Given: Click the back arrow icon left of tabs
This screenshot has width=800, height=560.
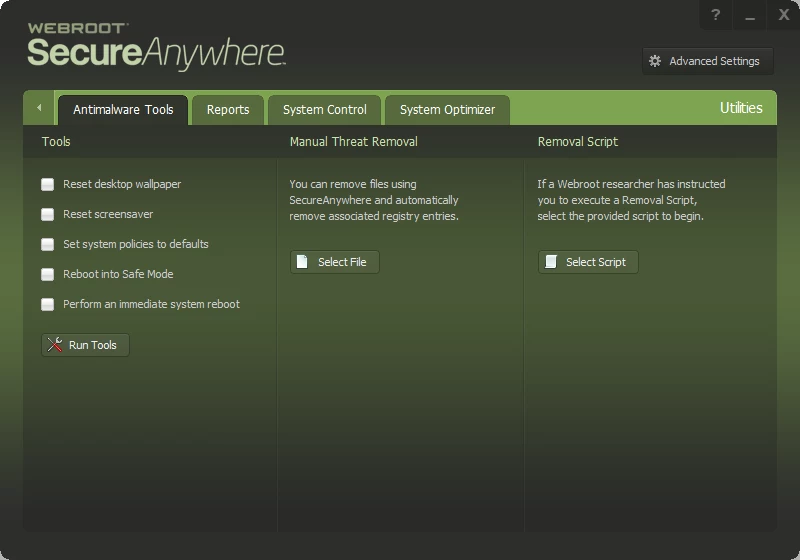Looking at the screenshot, I should (x=39, y=108).
